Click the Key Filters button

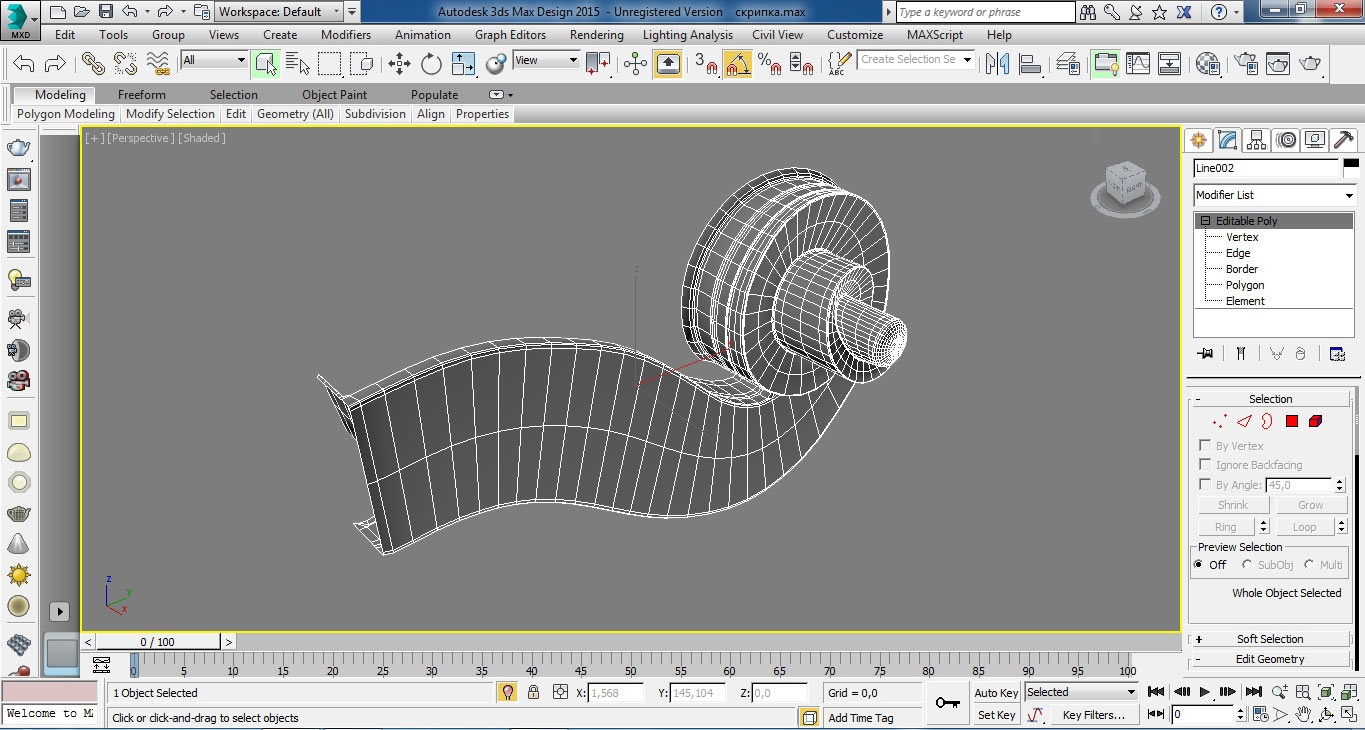[1093, 715]
